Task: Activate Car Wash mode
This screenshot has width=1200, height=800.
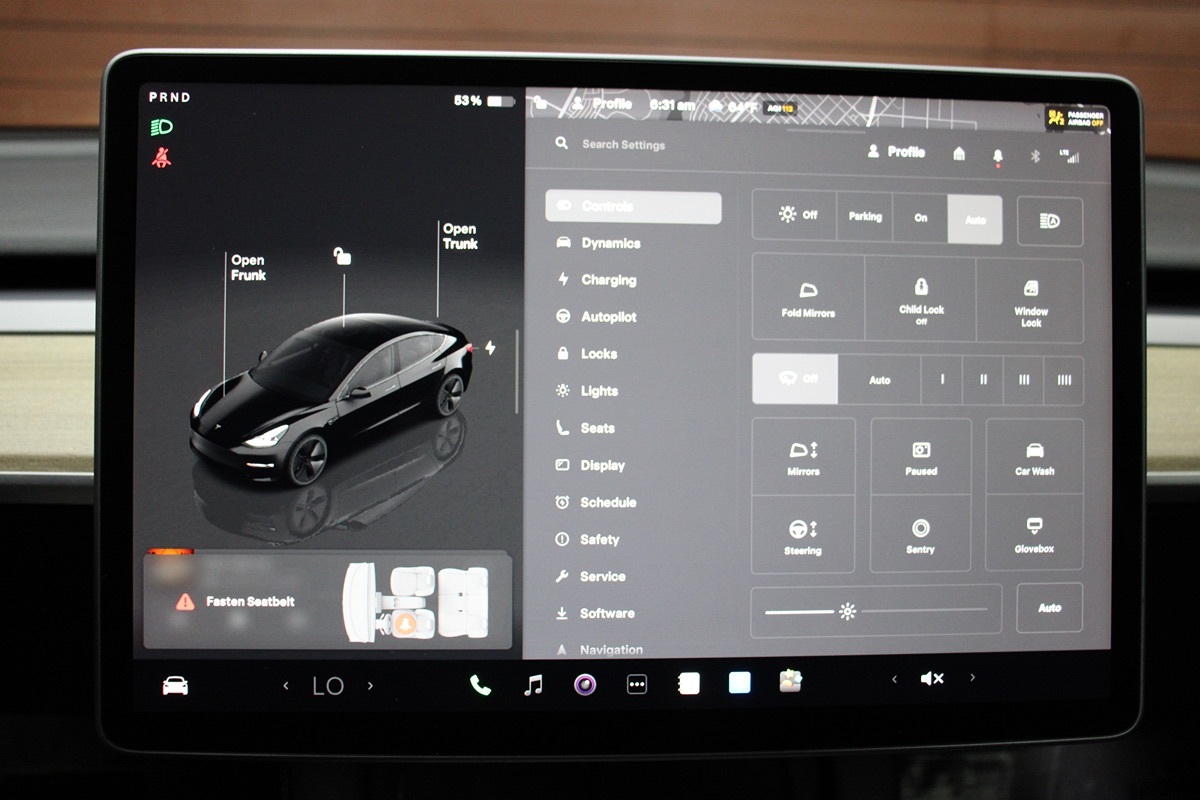Action: (x=1034, y=458)
